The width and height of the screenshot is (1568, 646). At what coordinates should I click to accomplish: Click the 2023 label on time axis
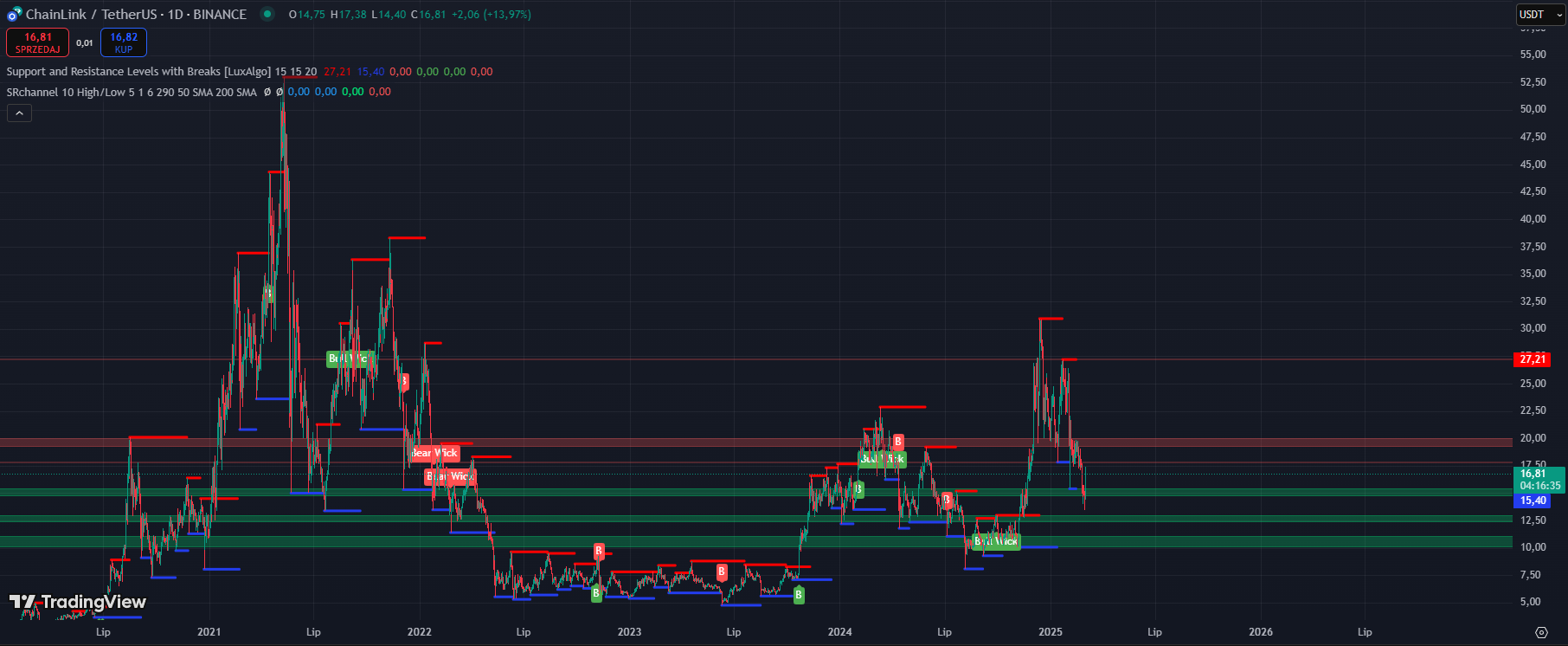pyautogui.click(x=629, y=632)
